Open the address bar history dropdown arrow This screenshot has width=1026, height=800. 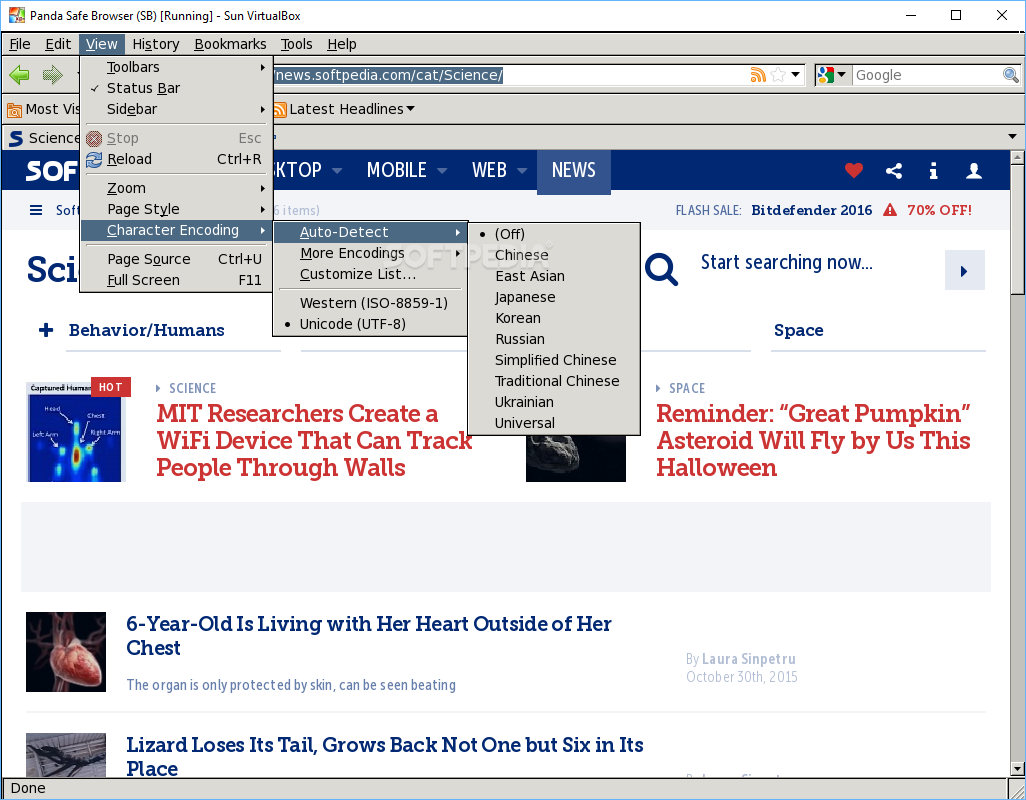tap(795, 75)
